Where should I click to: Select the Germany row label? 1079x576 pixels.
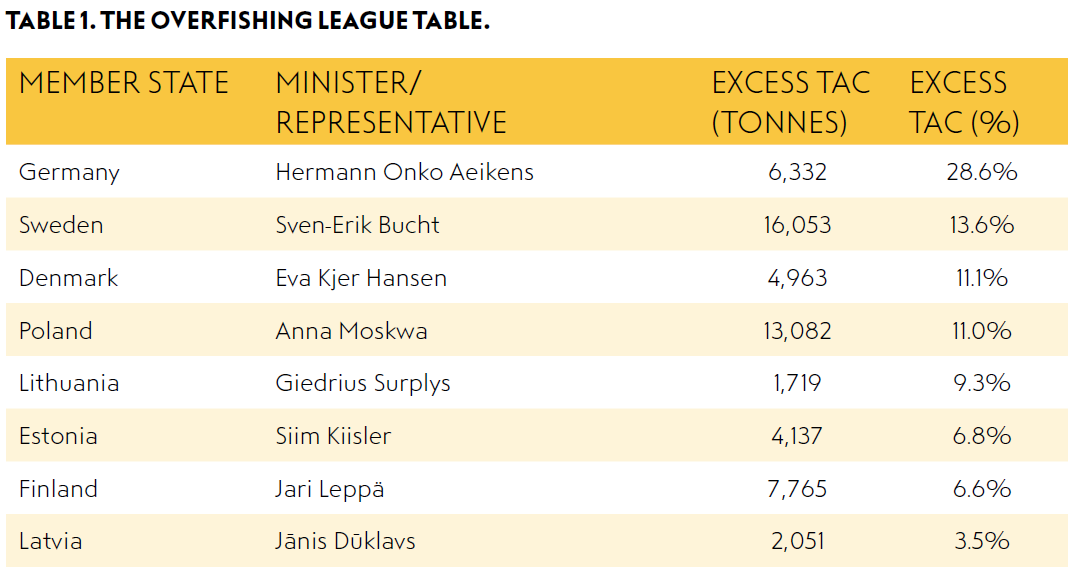[x=69, y=172]
